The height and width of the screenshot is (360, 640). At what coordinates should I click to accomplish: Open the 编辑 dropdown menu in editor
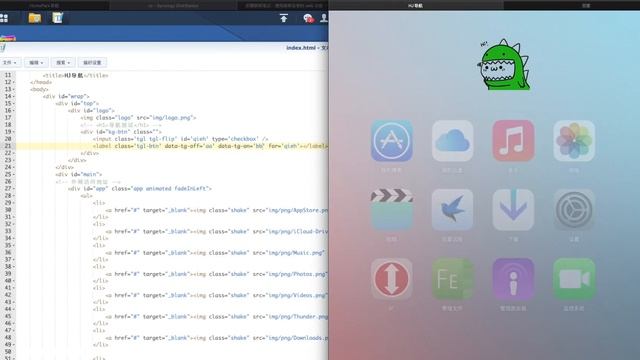pos(36,62)
